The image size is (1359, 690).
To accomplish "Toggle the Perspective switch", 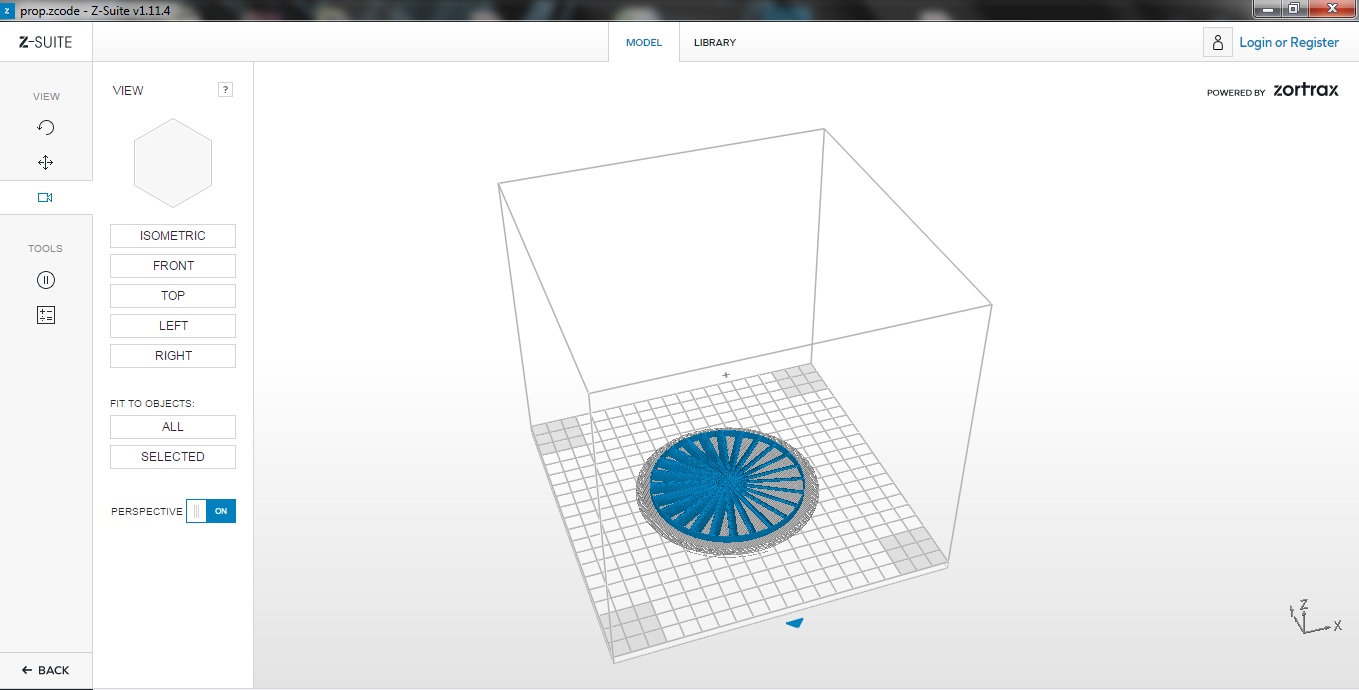I will coord(211,511).
